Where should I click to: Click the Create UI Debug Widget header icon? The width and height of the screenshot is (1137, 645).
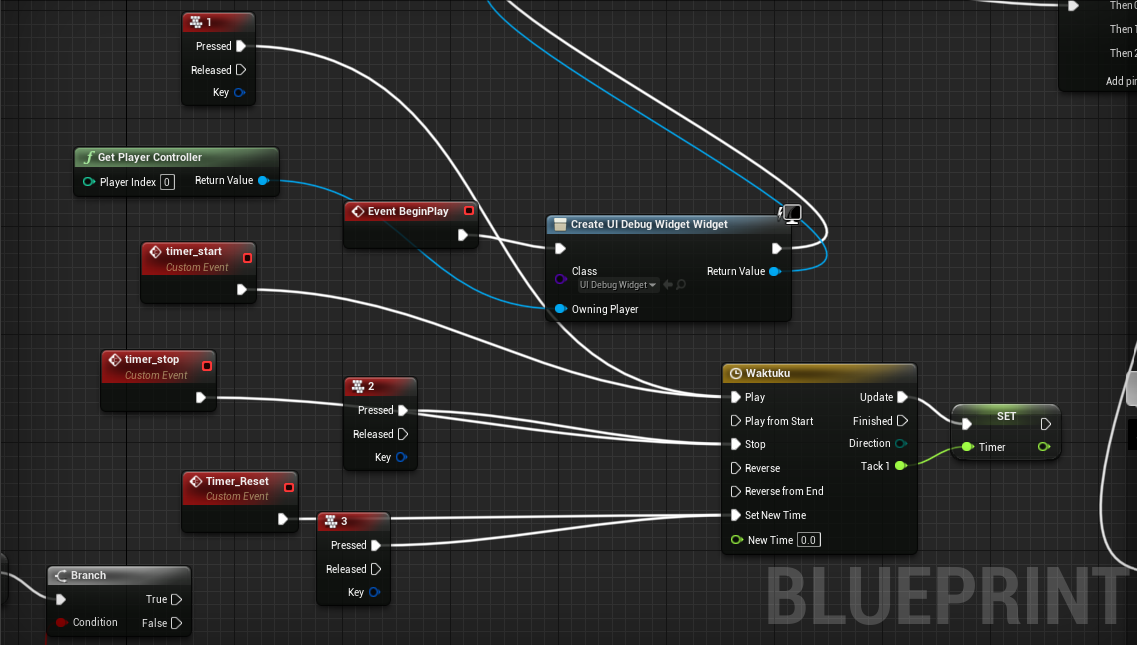[x=560, y=224]
